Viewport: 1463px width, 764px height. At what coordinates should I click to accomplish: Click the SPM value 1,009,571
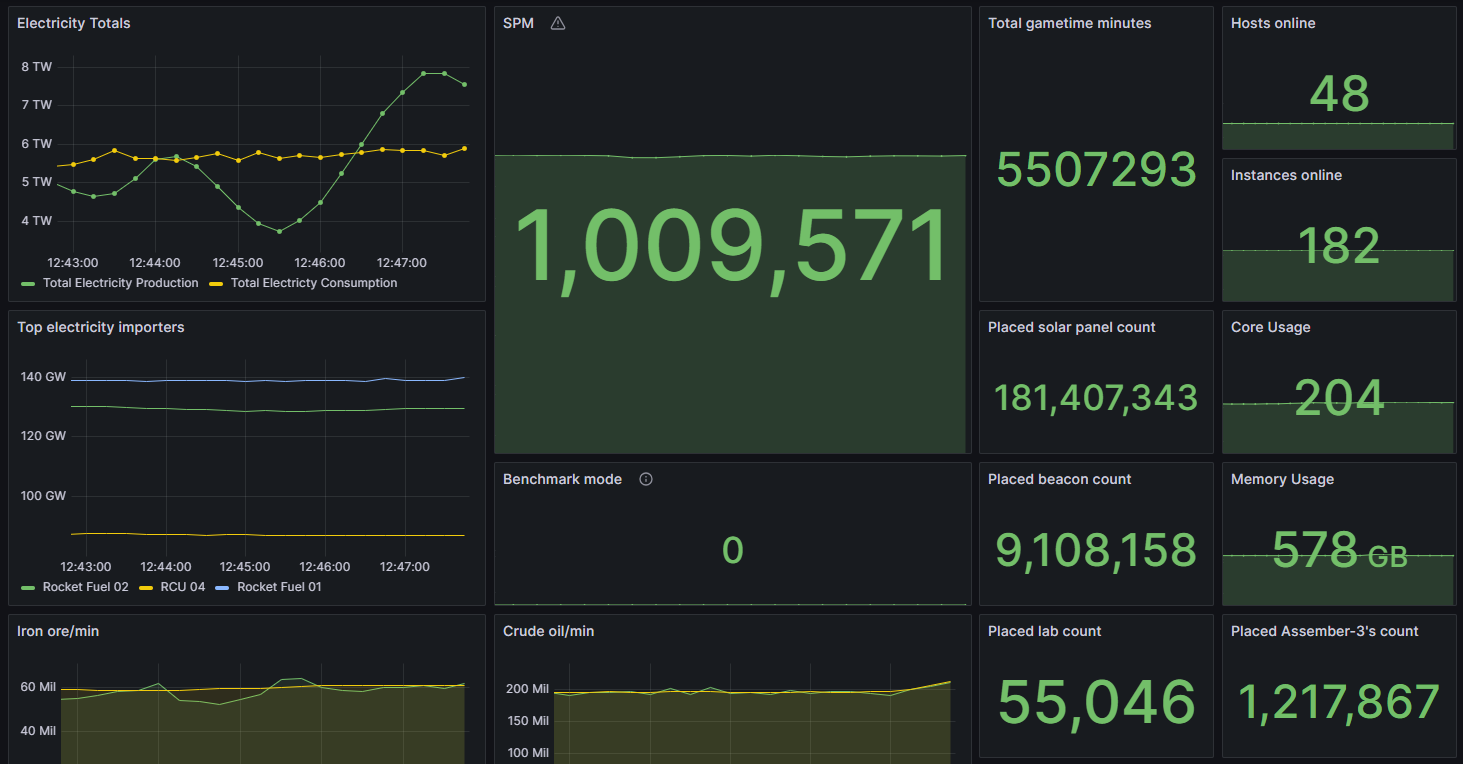(x=731, y=248)
